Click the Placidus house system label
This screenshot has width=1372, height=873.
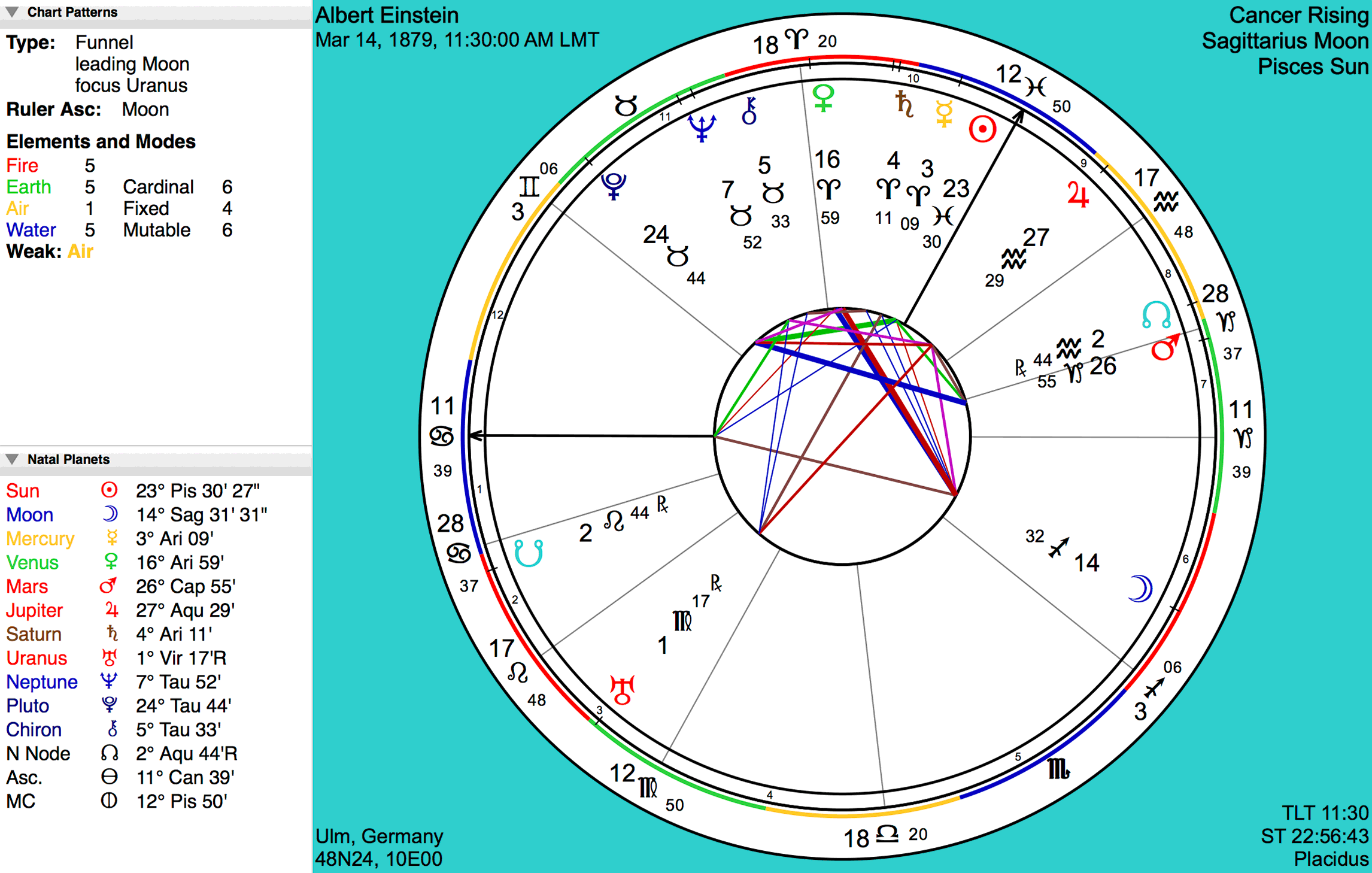[1332, 858]
